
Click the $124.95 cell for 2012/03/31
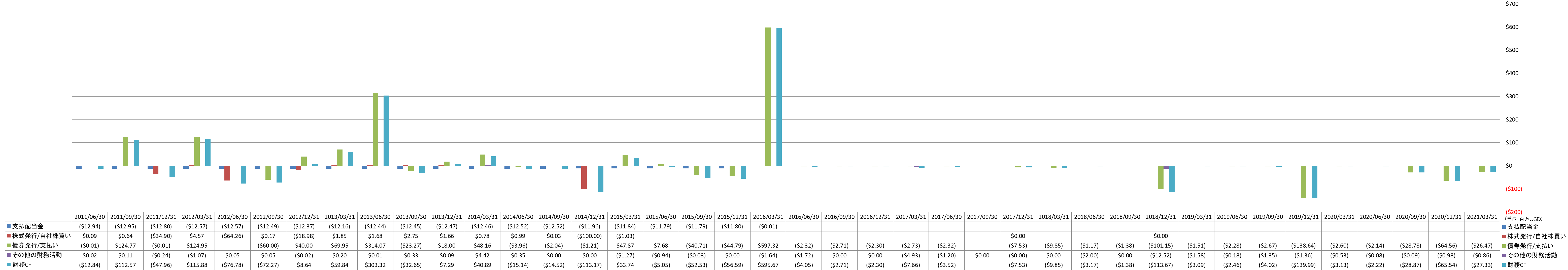point(197,246)
